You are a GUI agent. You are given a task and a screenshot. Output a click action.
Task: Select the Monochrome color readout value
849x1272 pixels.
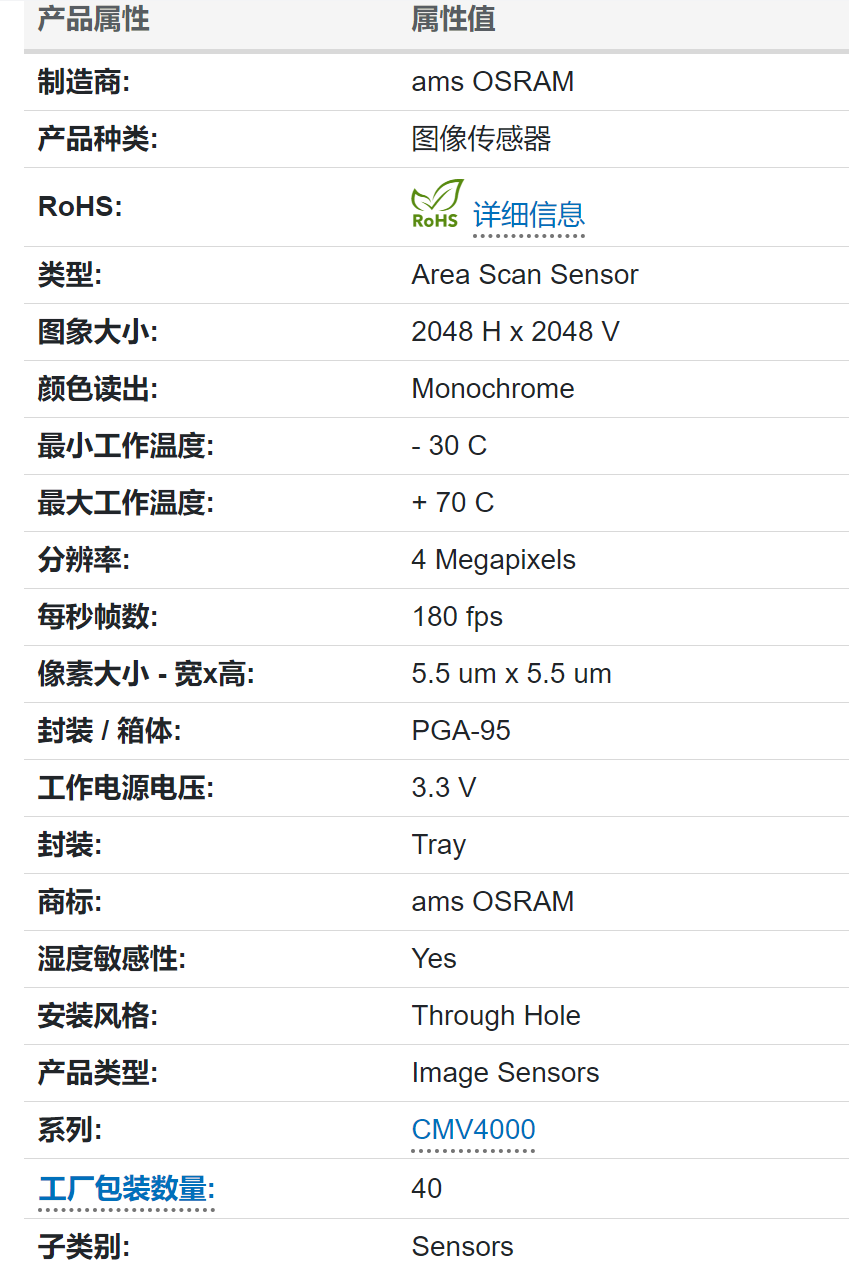pos(492,389)
